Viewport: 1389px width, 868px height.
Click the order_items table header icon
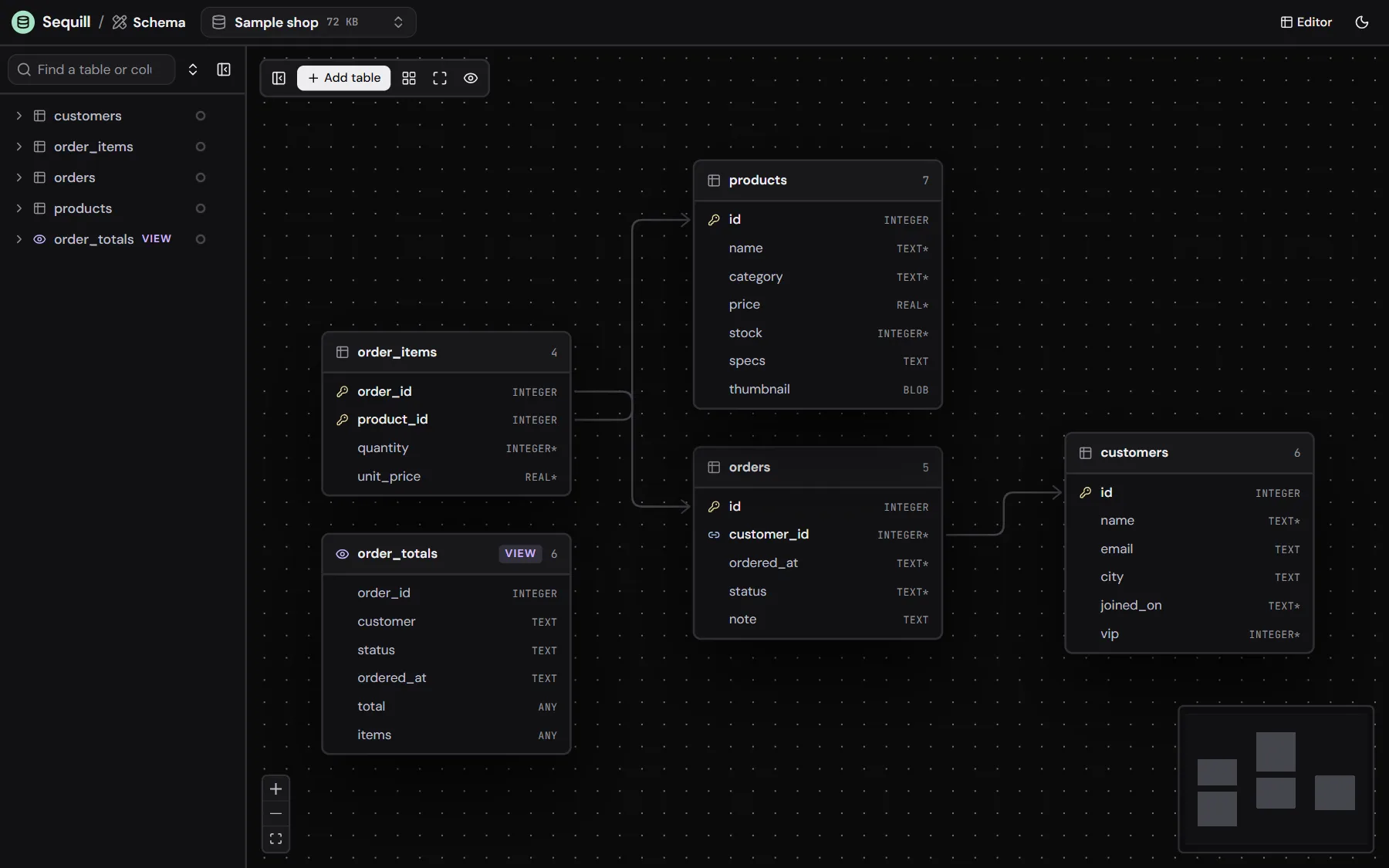coord(343,353)
